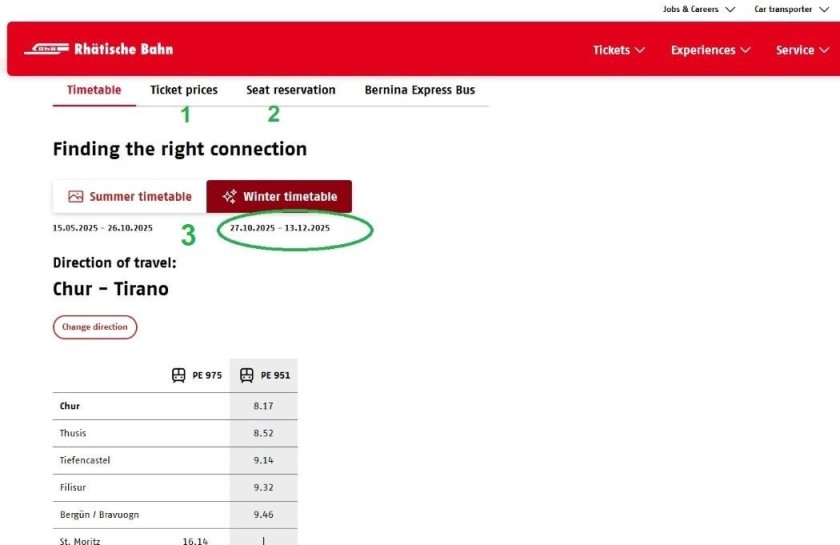Switch to the Ticket prices tab
This screenshot has width=840, height=545.
(184, 90)
